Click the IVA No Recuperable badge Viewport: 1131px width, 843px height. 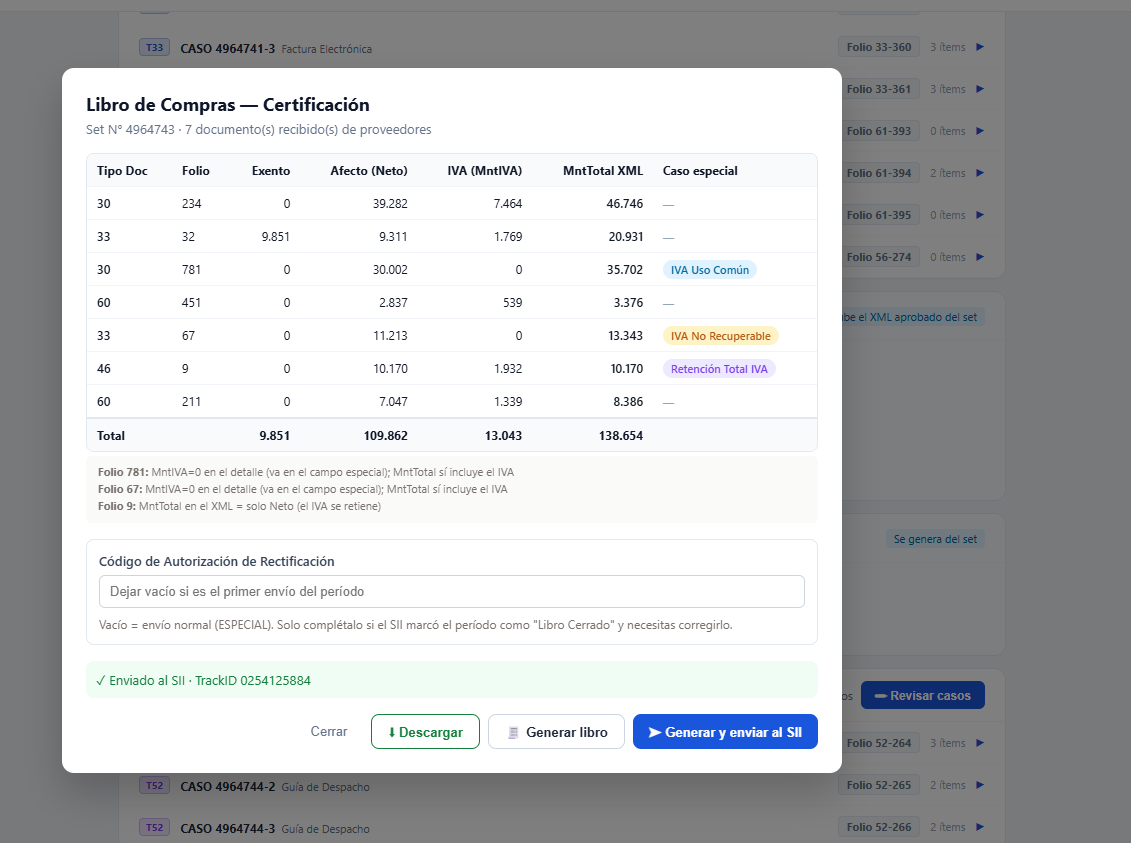[721, 336]
